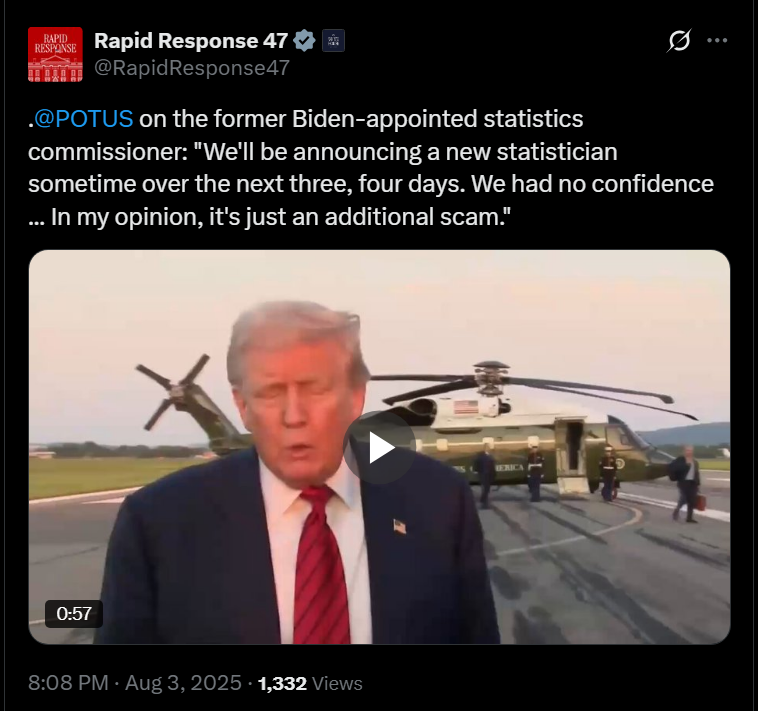Click the quoted tweet text about statistician
The height and width of the screenshot is (711, 758).
pos(371,168)
